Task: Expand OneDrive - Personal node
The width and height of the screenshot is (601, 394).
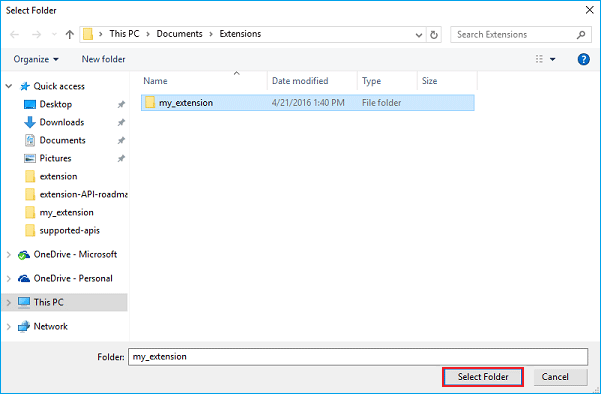Action: pos(9,279)
